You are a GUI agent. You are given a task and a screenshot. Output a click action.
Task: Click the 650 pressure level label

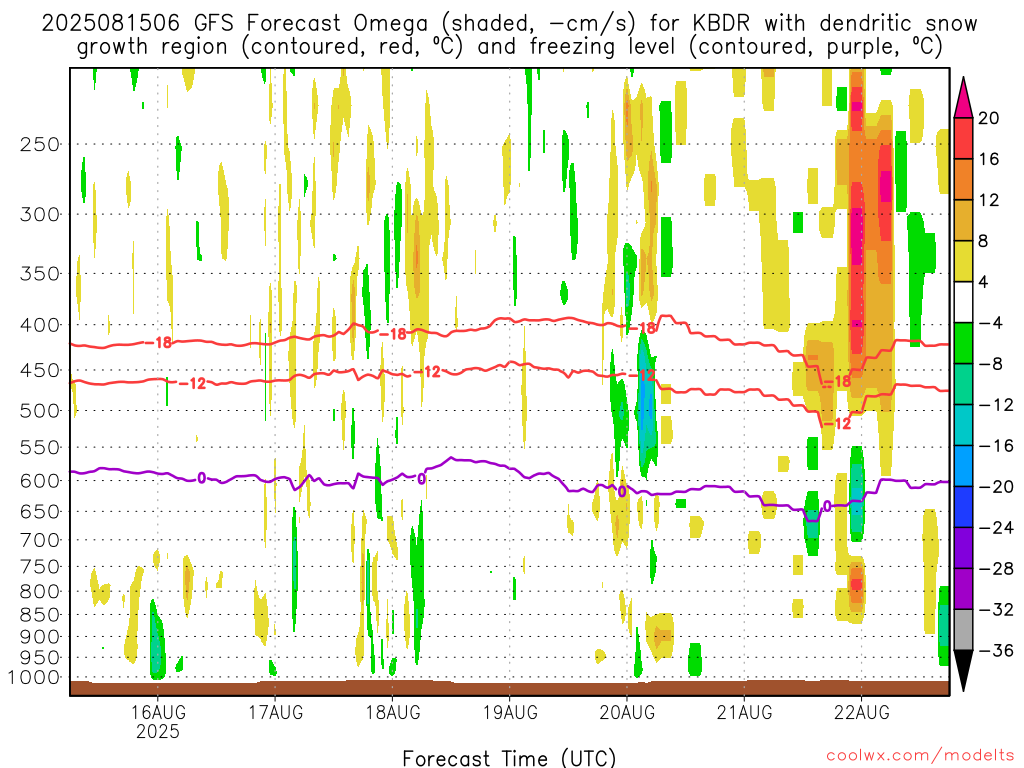[x=39, y=511]
